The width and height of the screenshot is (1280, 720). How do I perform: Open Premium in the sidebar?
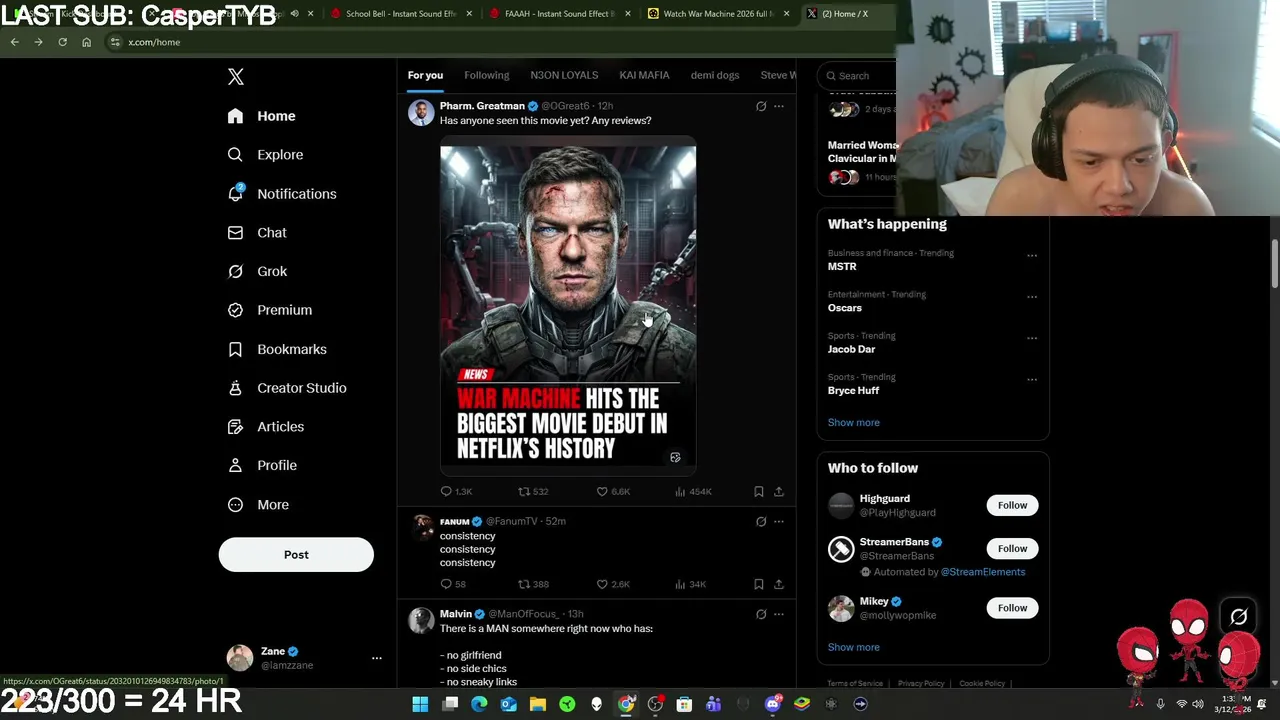pos(270,310)
